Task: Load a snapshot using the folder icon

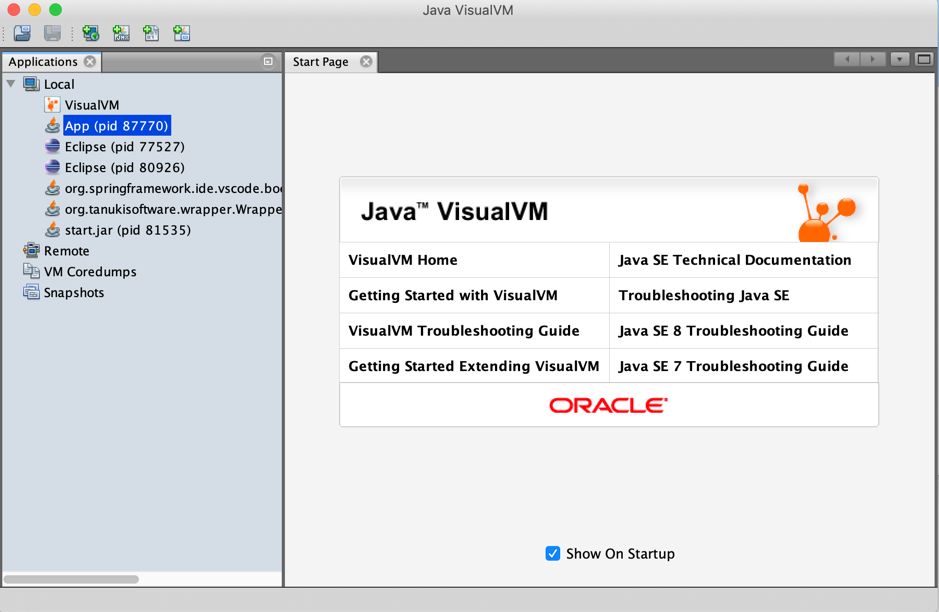Action: (21, 33)
